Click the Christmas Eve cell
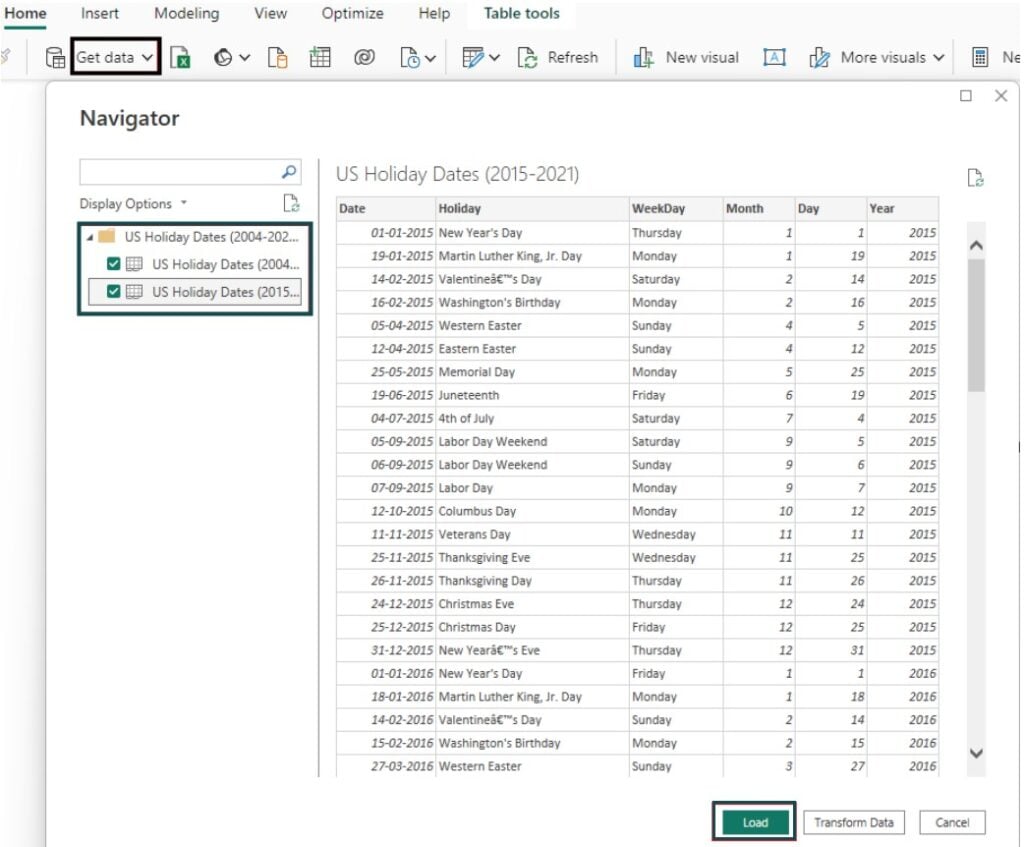Screen dimensions: 1024x847 click(532, 603)
